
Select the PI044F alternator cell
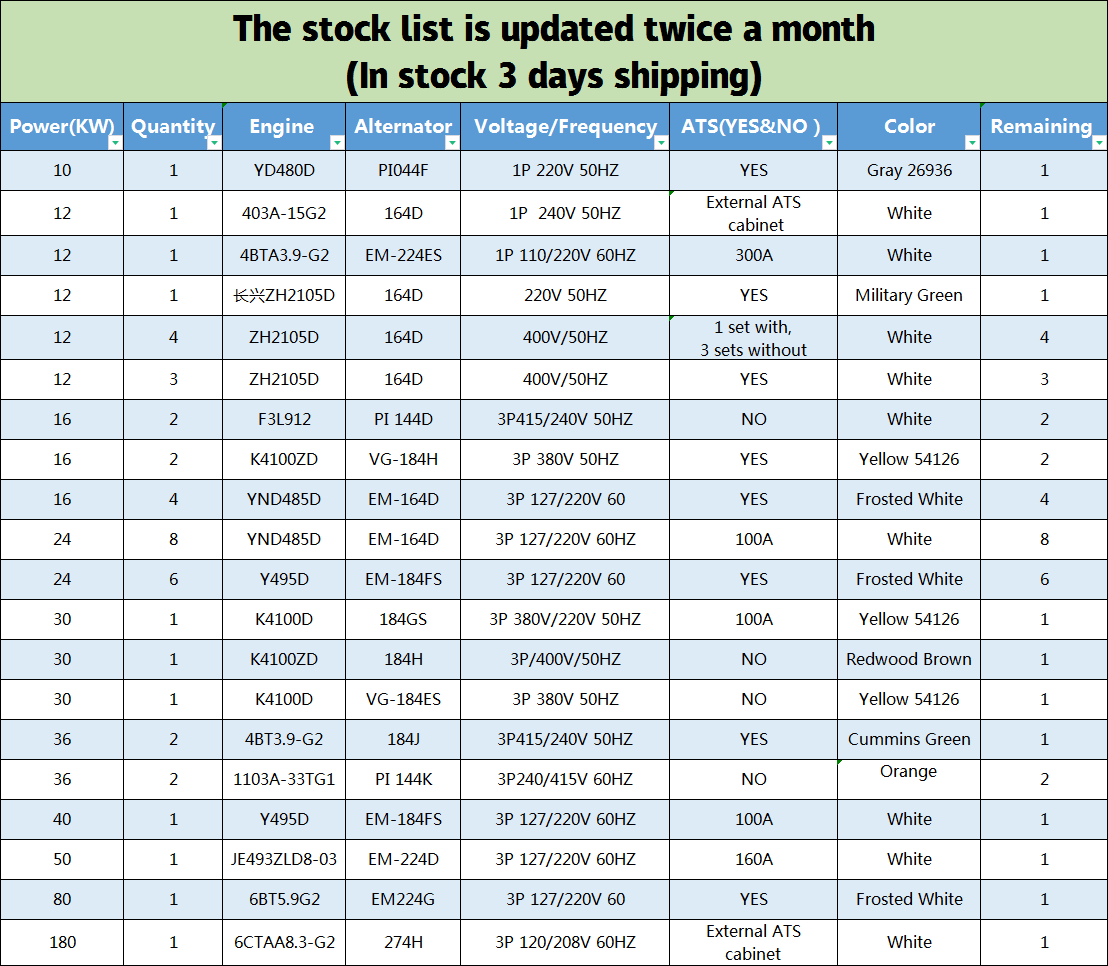pyautogui.click(x=403, y=171)
